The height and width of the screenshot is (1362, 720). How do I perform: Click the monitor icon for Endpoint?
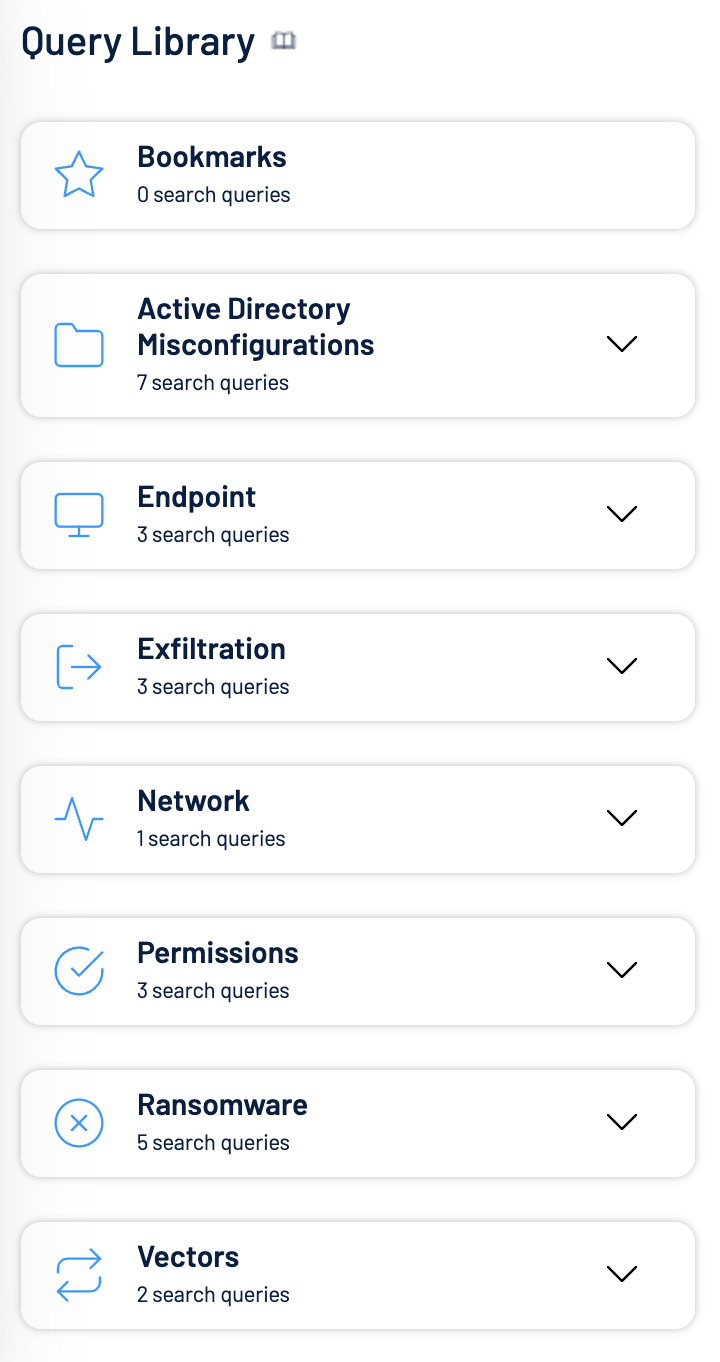[x=79, y=515]
